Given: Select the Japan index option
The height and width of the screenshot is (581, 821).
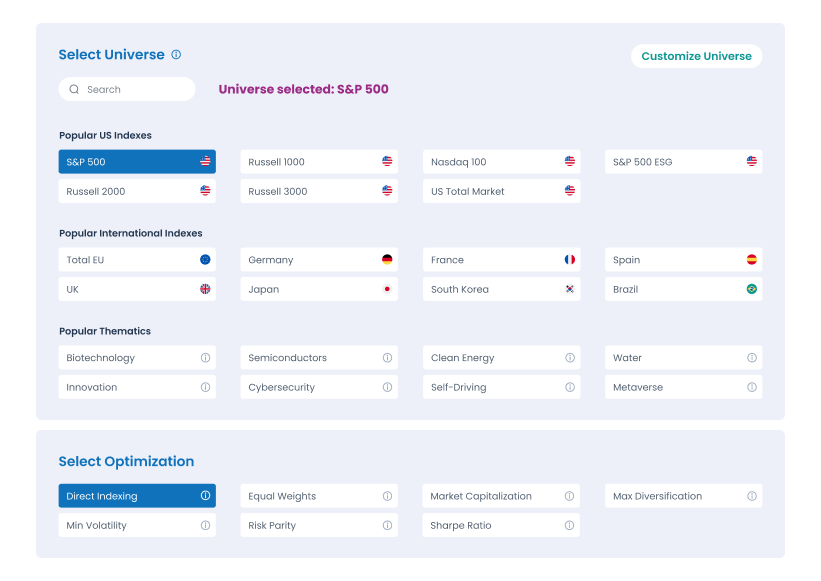Looking at the screenshot, I should point(319,289).
